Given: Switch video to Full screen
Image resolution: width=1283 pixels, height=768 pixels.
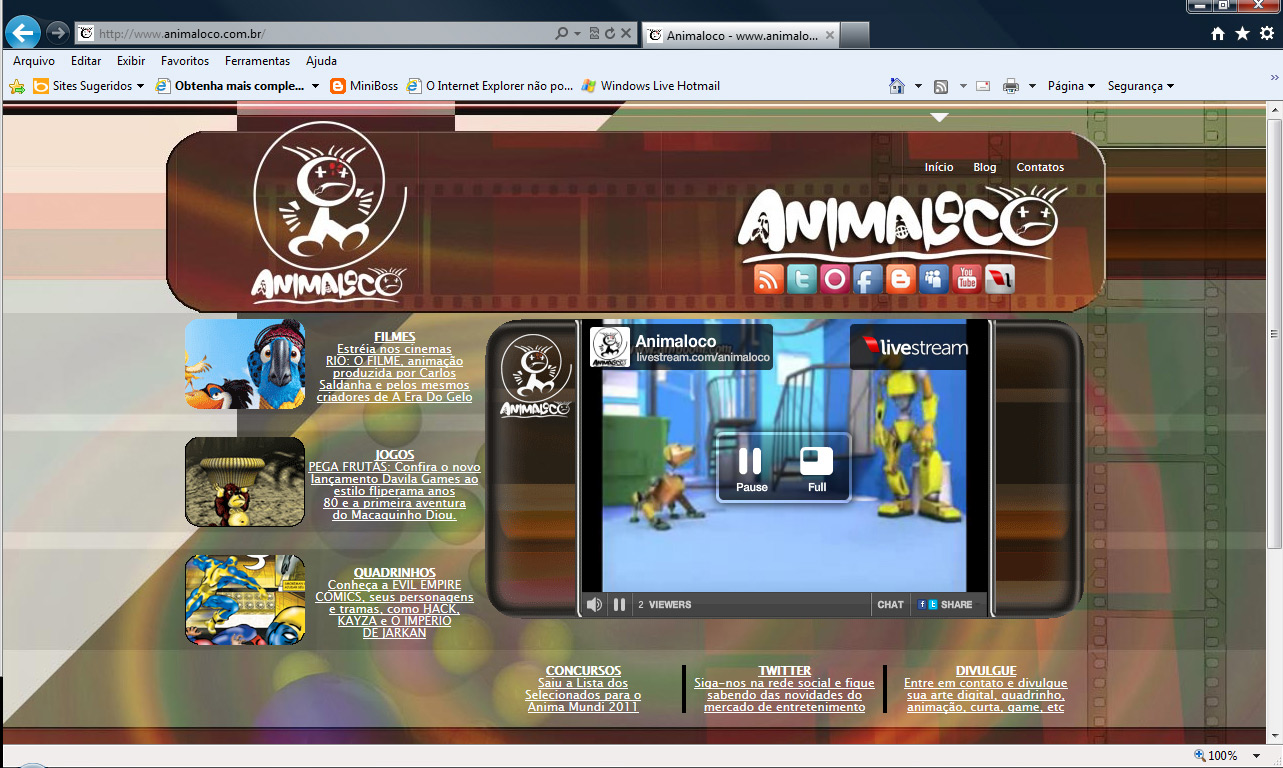Looking at the screenshot, I should coord(817,469).
